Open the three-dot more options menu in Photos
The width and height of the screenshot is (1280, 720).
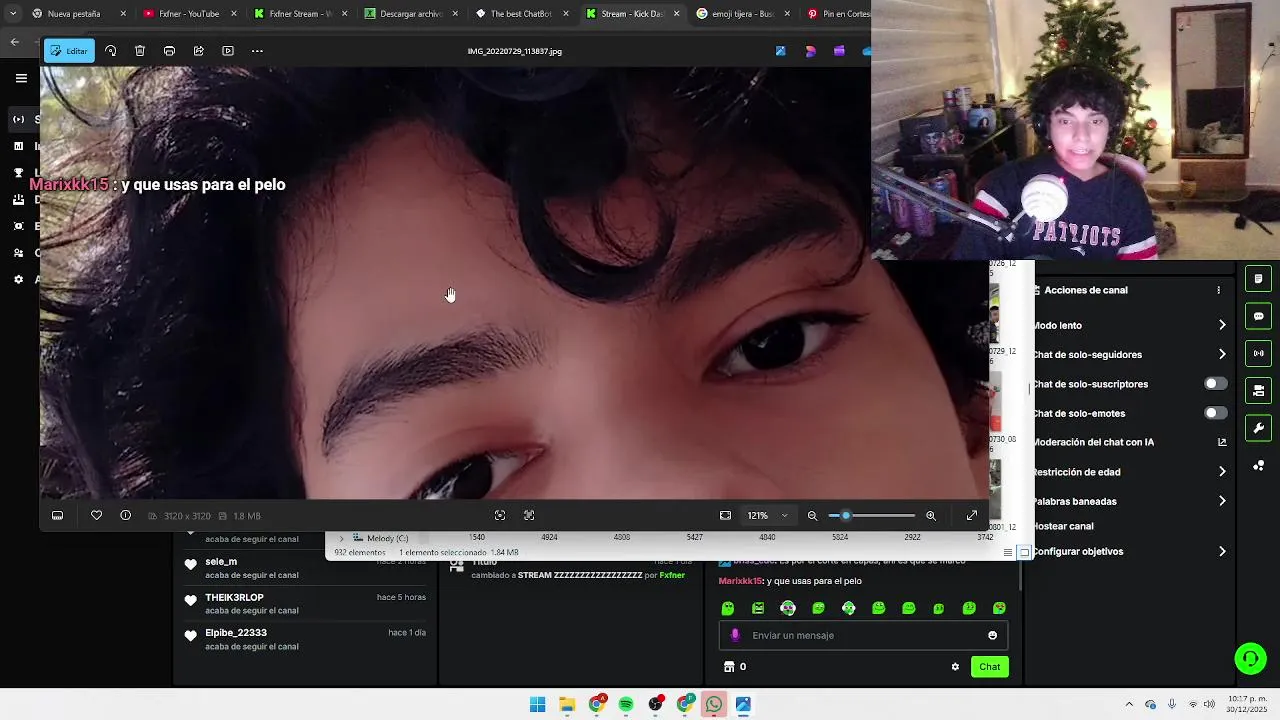click(x=257, y=51)
